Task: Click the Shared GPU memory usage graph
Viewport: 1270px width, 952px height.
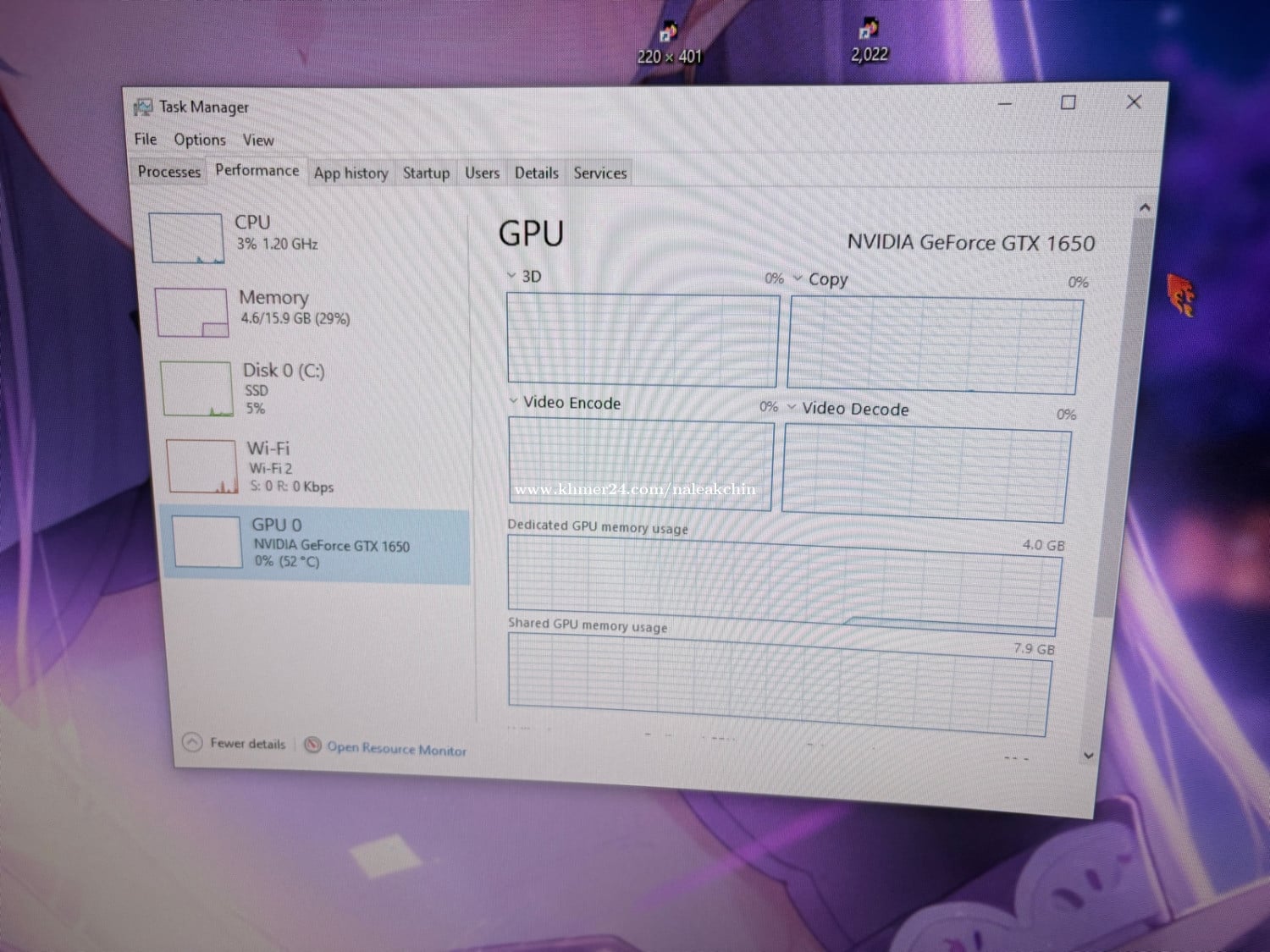Action: coord(780,685)
